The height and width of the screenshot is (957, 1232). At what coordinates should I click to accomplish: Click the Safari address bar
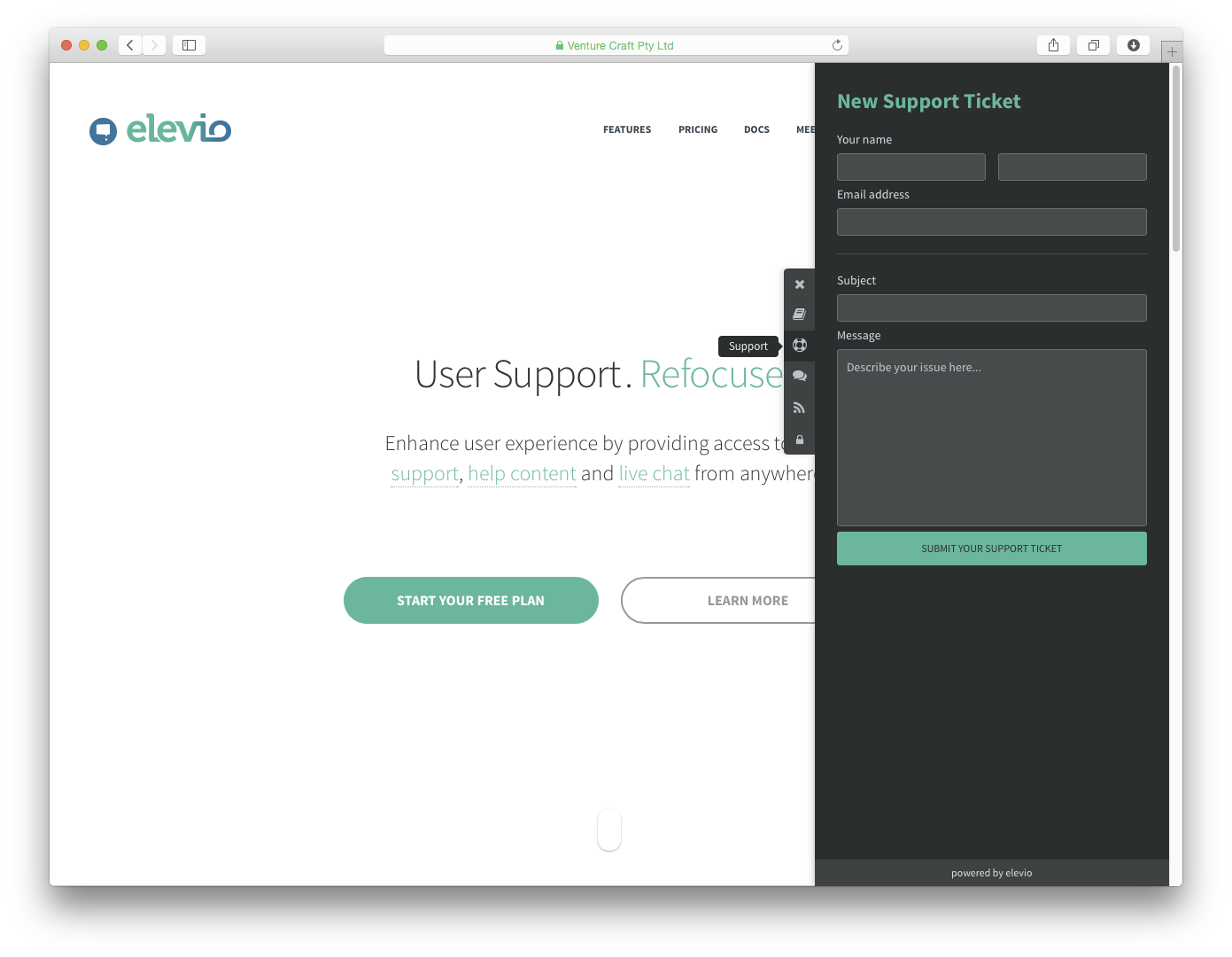616,45
